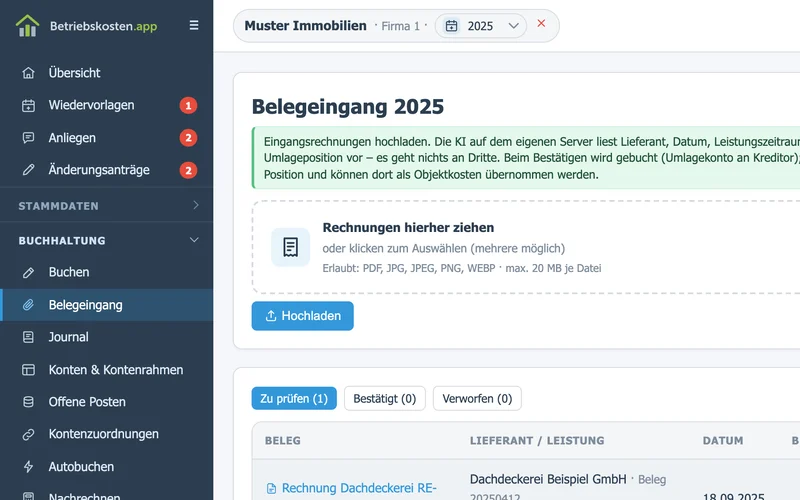The image size is (800, 500).
Task: Click the Nachrechnen icon in sidebar
Action: (29, 496)
